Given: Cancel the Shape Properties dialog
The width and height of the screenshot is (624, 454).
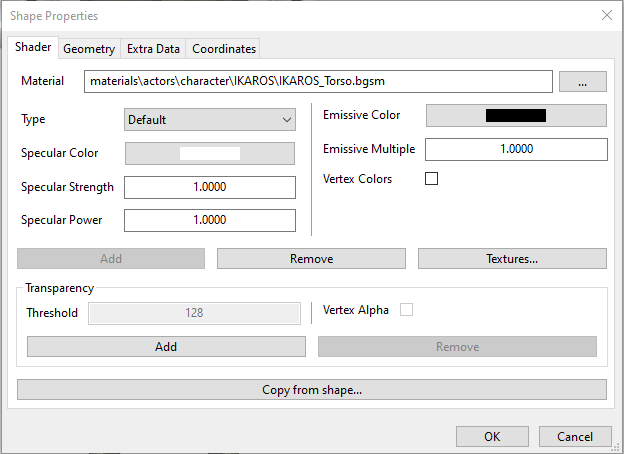Looking at the screenshot, I should tap(575, 437).
